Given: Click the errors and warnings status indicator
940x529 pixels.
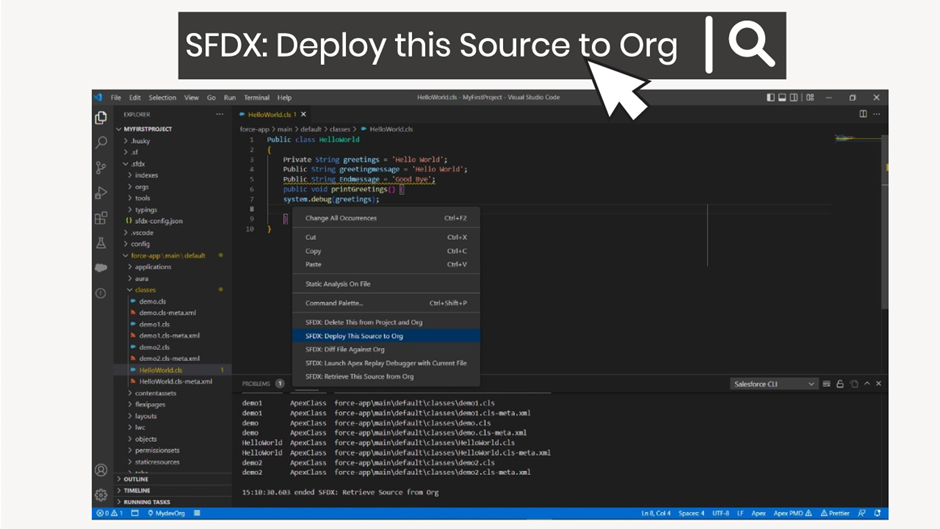Looking at the screenshot, I should click(x=110, y=513).
